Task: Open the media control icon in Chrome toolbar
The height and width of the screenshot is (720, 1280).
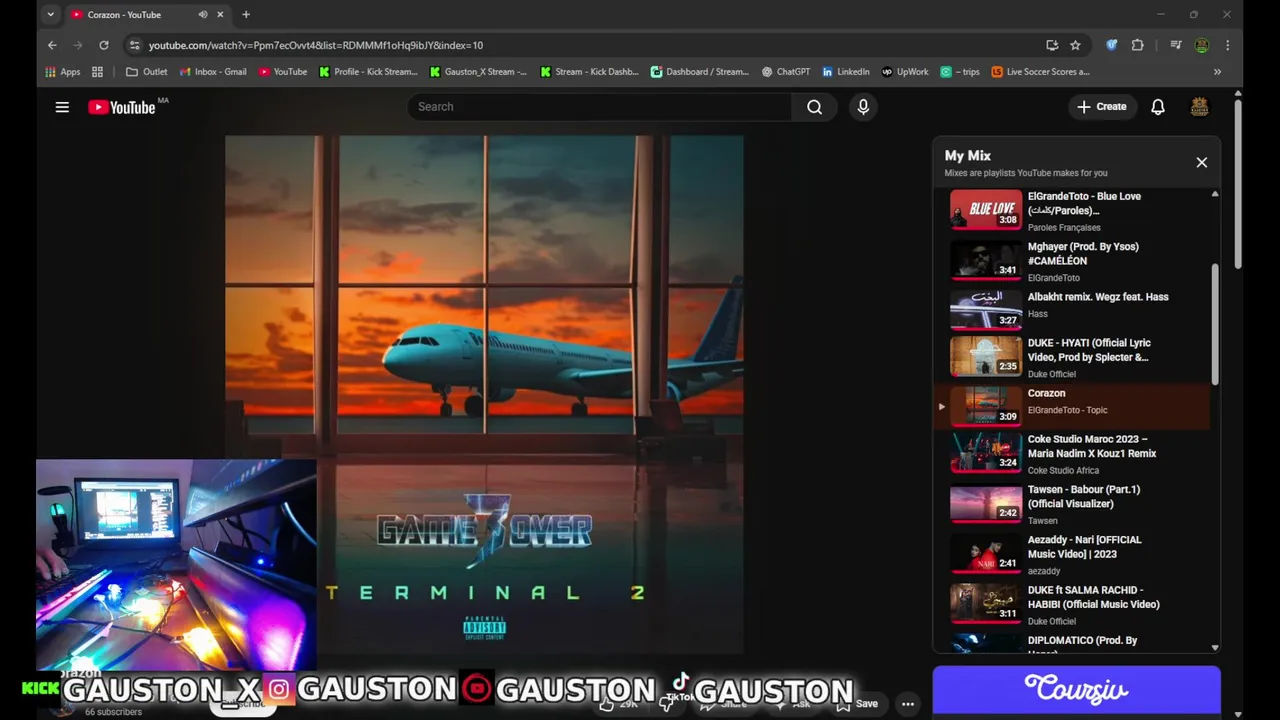Action: (x=1176, y=45)
